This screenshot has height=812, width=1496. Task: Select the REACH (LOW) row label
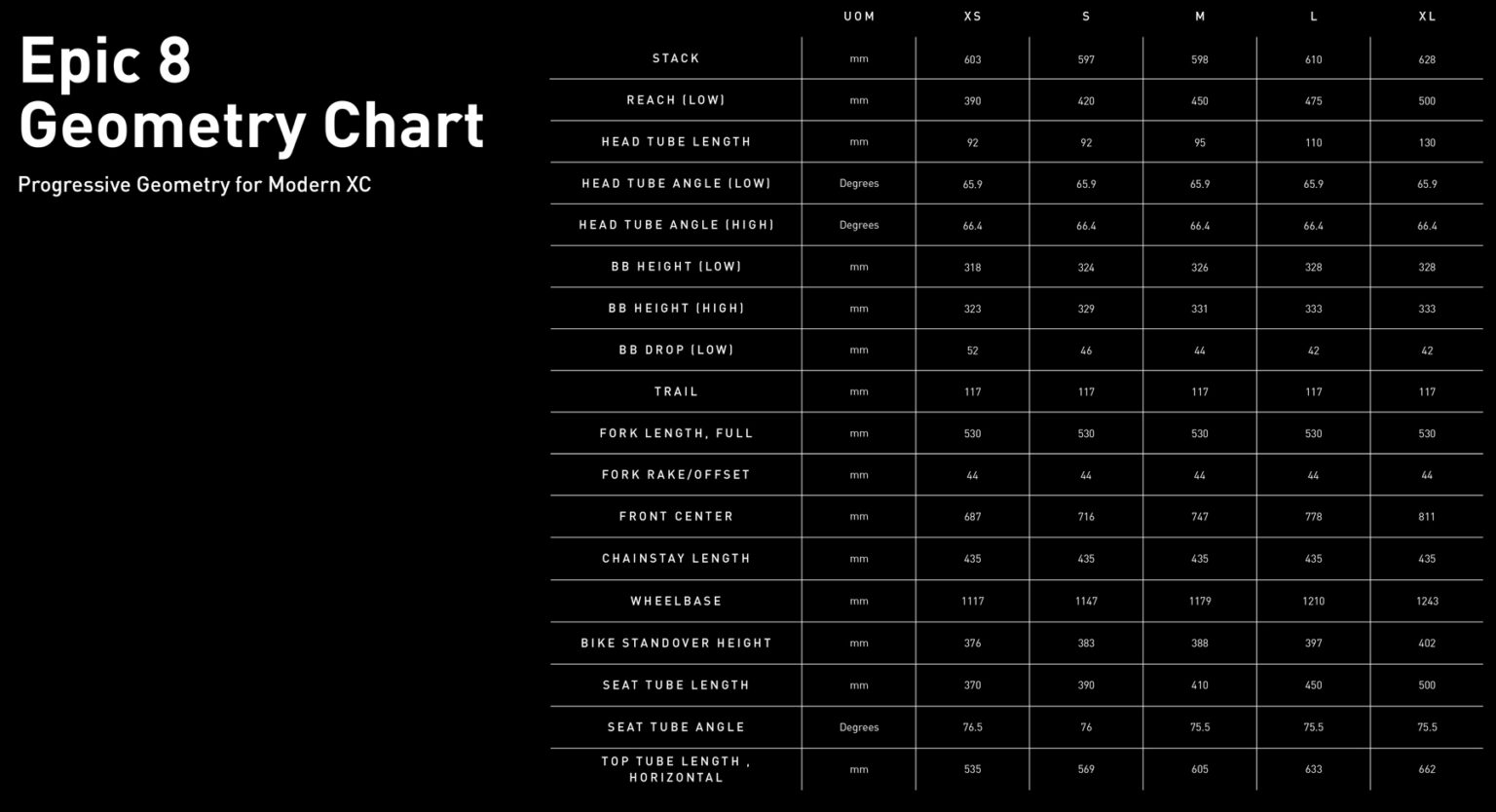click(x=676, y=100)
